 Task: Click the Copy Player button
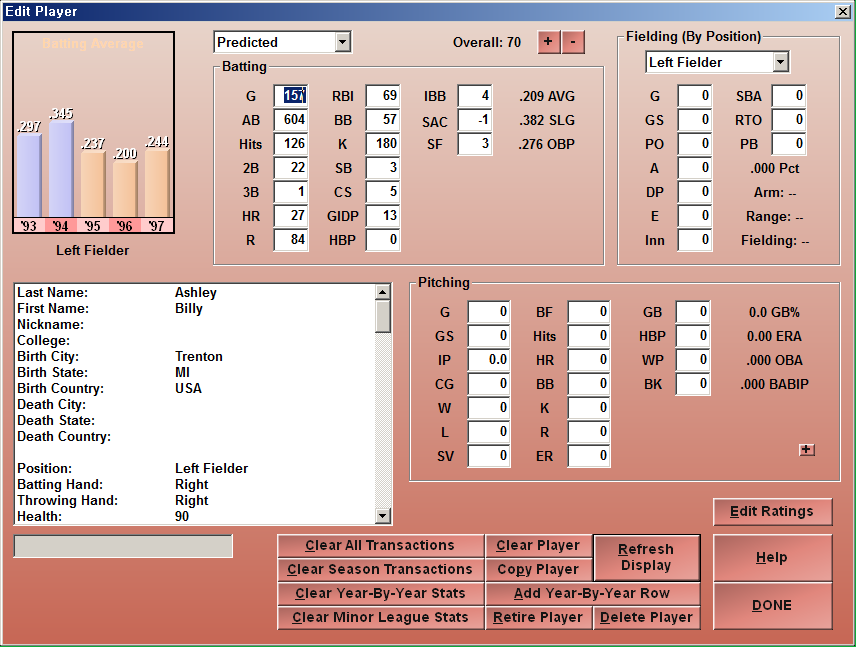coord(538,569)
